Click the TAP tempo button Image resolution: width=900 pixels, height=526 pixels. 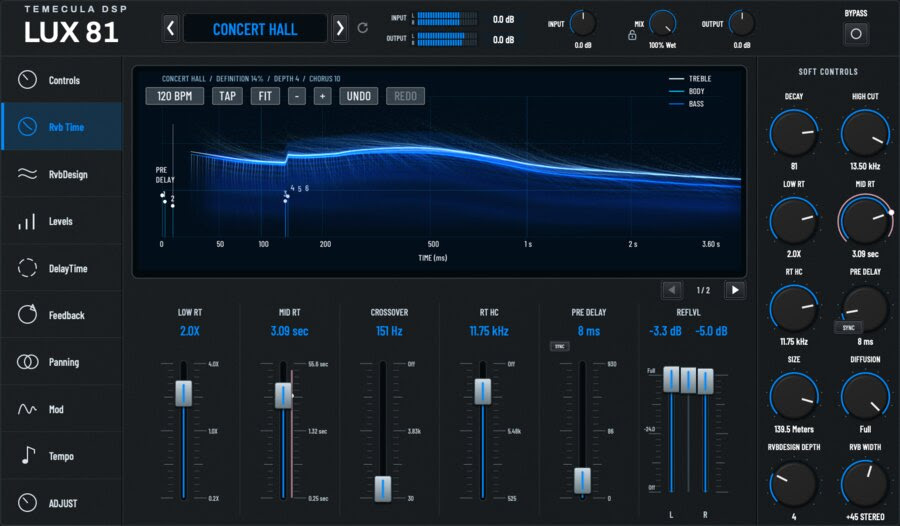[227, 96]
